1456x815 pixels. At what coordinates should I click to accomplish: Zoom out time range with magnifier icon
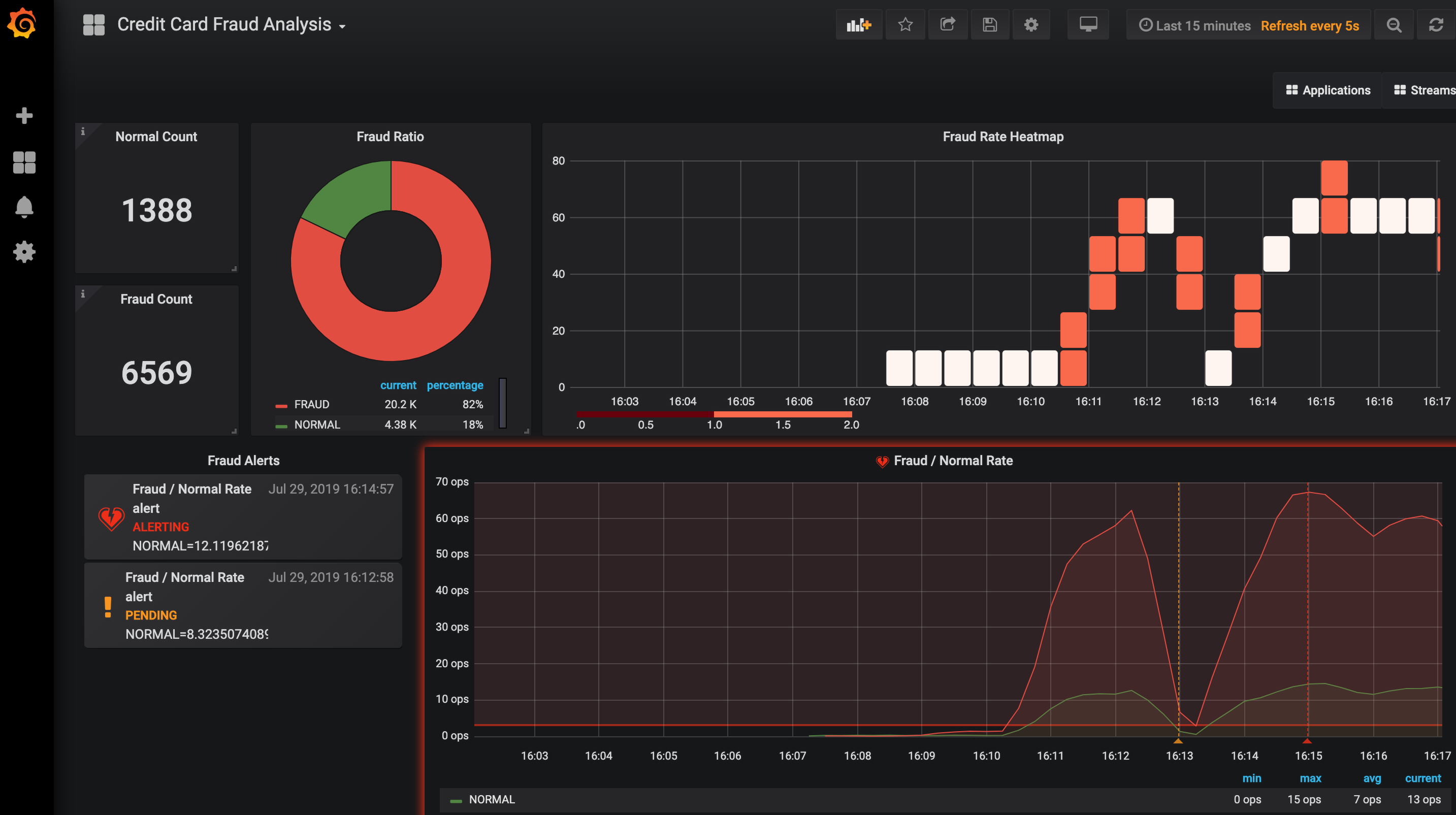(1394, 25)
